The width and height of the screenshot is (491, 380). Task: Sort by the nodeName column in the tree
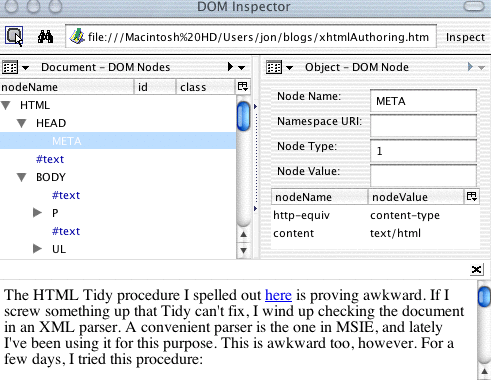(67, 87)
